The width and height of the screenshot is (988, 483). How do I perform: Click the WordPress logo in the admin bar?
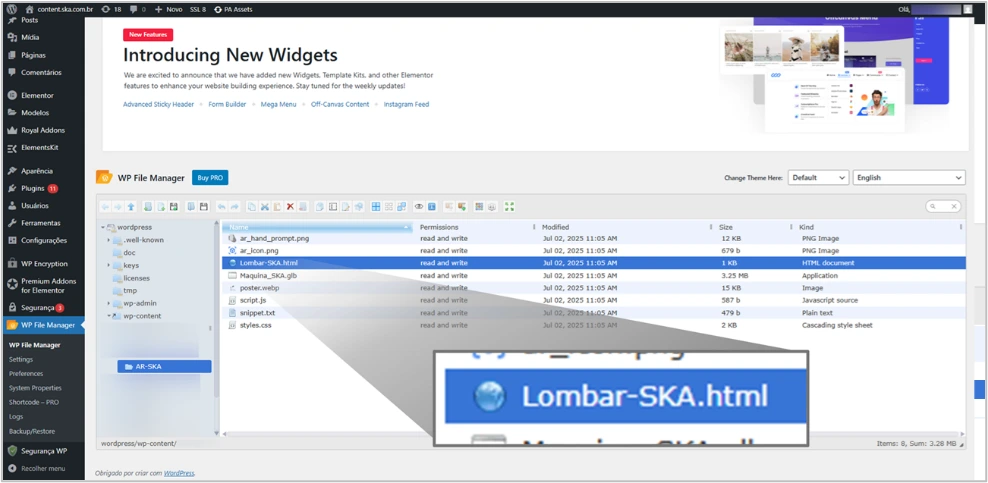click(x=11, y=9)
